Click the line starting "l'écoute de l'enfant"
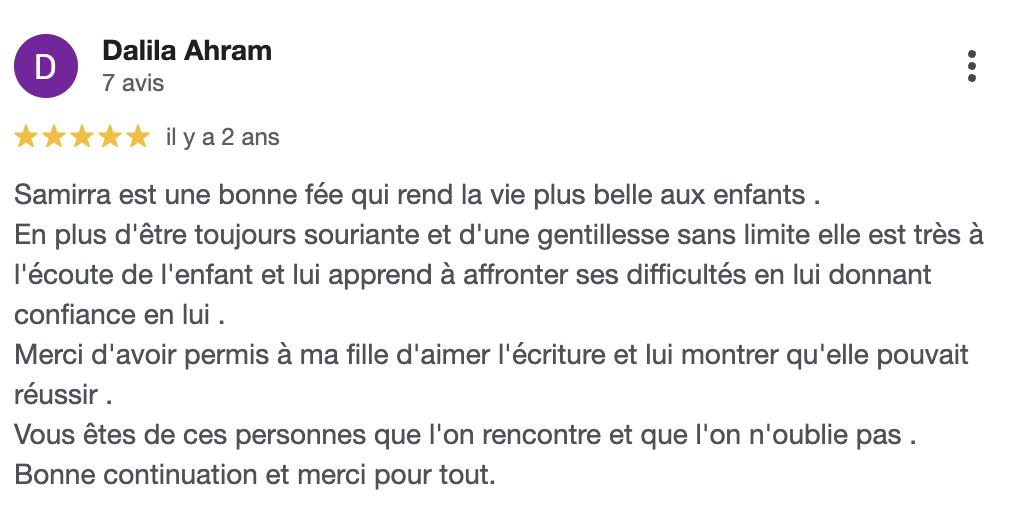Screen dimensions: 1014x512 [472, 274]
